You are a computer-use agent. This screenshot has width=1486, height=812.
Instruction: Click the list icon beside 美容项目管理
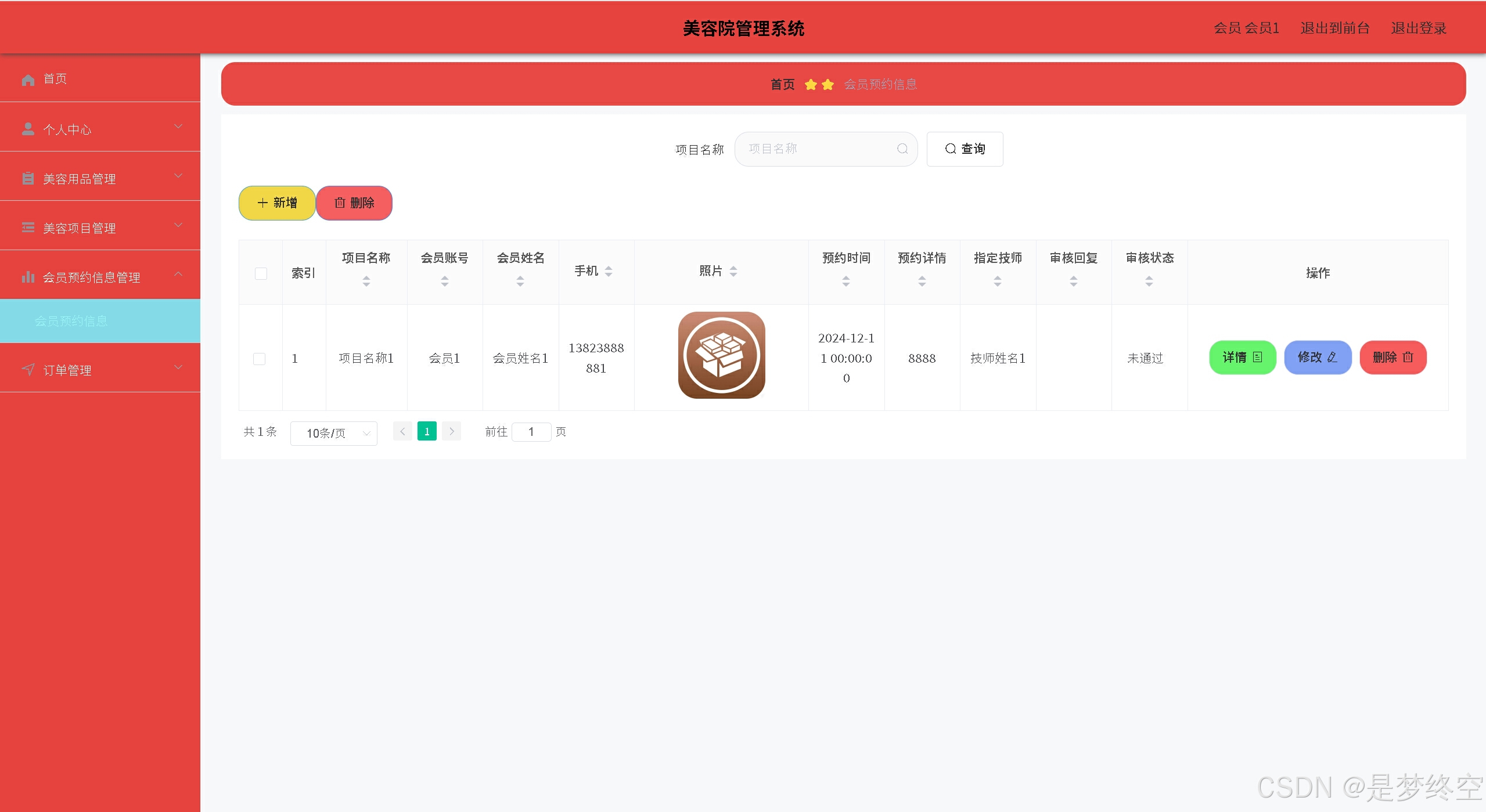pyautogui.click(x=28, y=228)
